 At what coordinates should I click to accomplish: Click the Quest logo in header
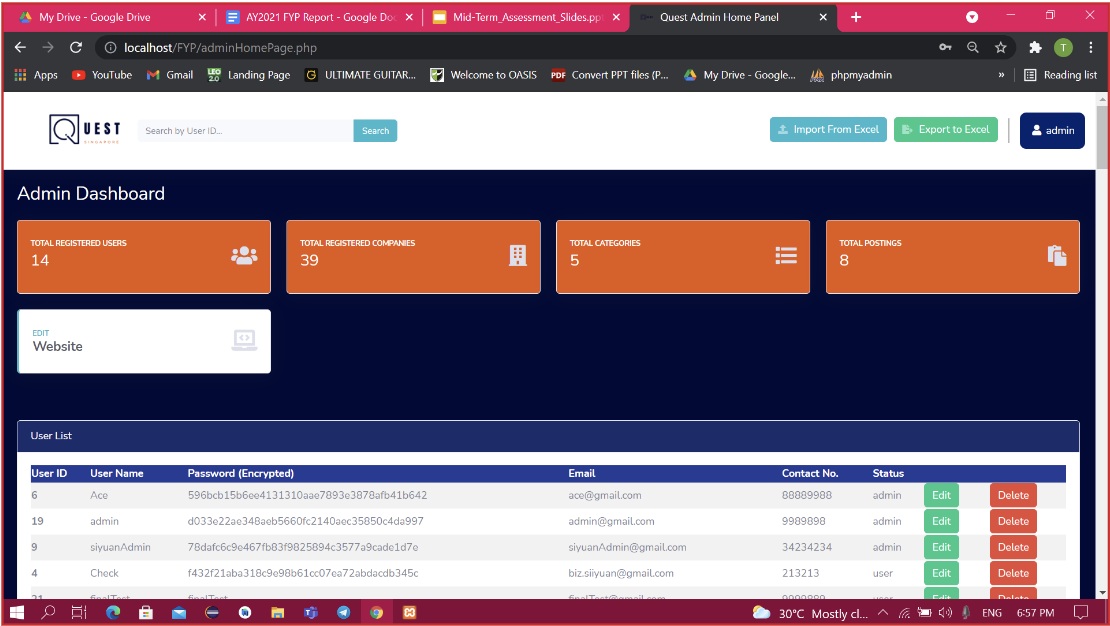click(85, 129)
